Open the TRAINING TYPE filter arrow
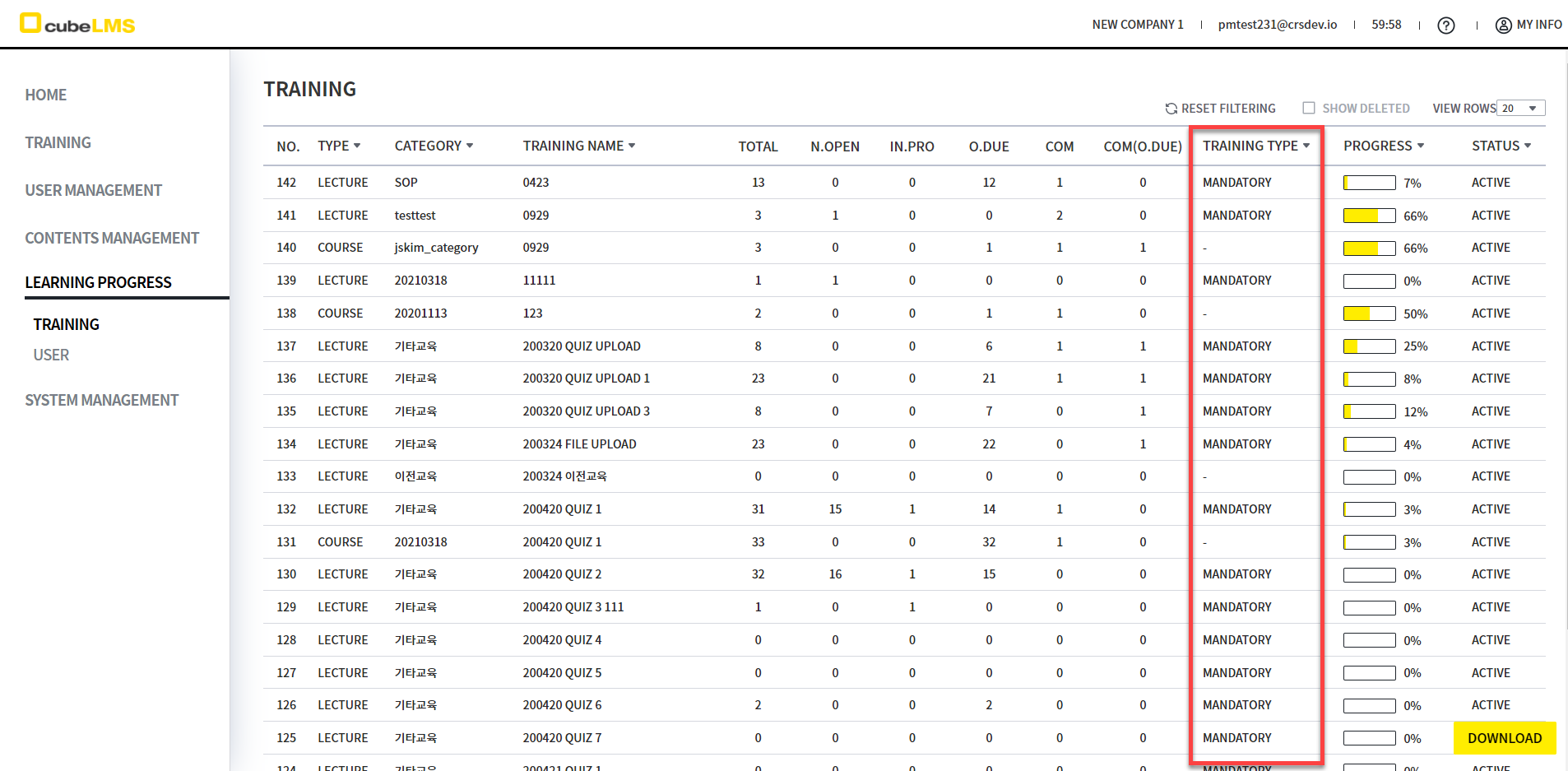The height and width of the screenshot is (771, 1568). tap(1306, 146)
